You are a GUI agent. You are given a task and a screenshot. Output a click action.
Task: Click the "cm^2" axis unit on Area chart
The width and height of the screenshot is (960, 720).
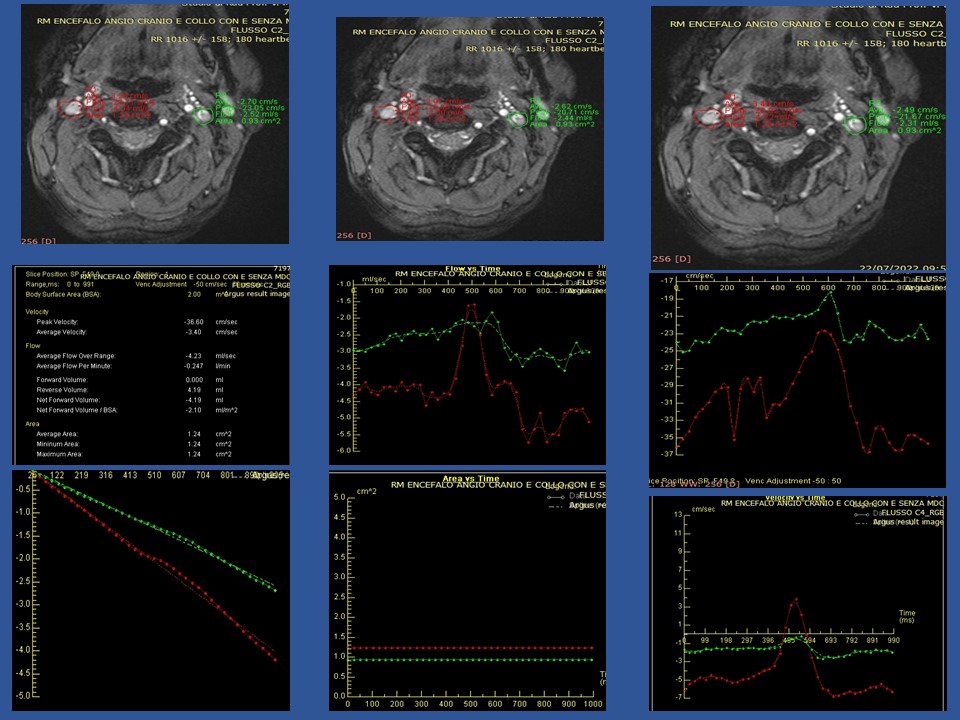point(367,491)
